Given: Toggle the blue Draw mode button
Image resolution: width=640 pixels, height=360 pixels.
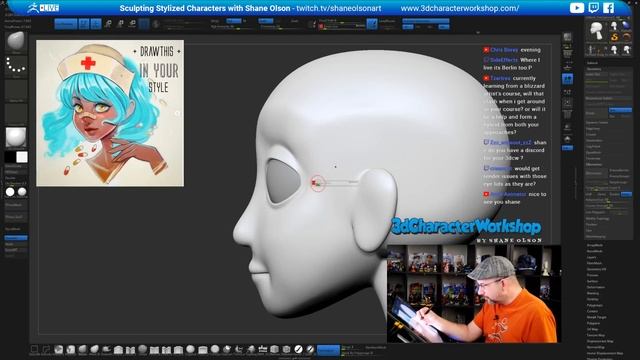Looking at the screenshot, I should tap(96, 24).
